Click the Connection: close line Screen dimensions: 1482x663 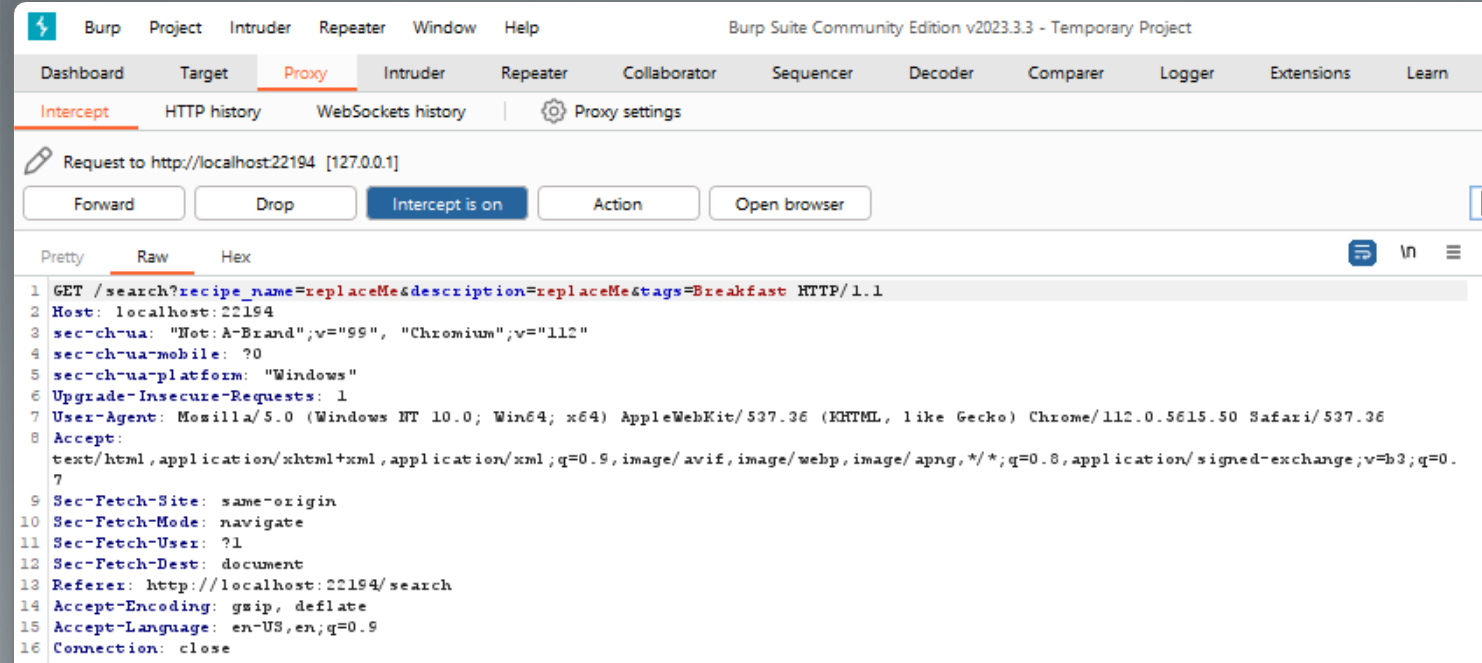[141, 648]
